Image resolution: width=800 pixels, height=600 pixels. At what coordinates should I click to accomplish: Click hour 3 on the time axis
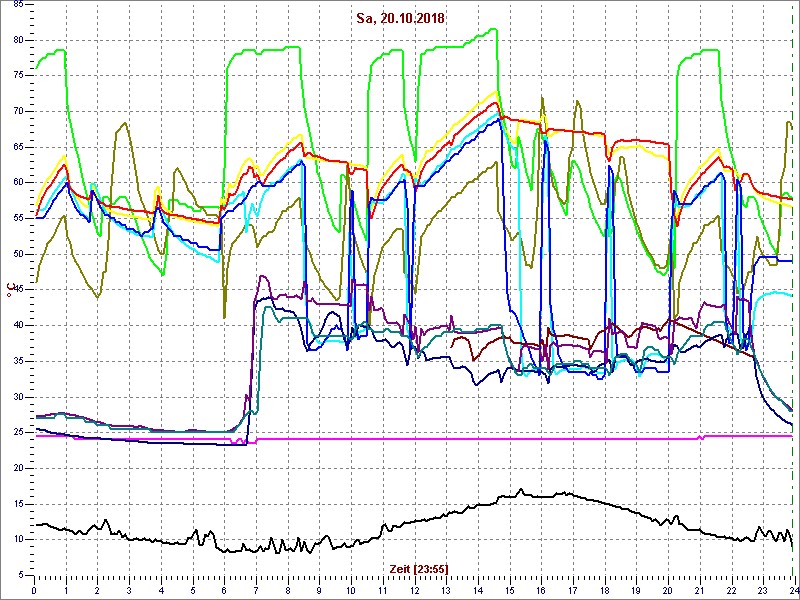click(129, 591)
